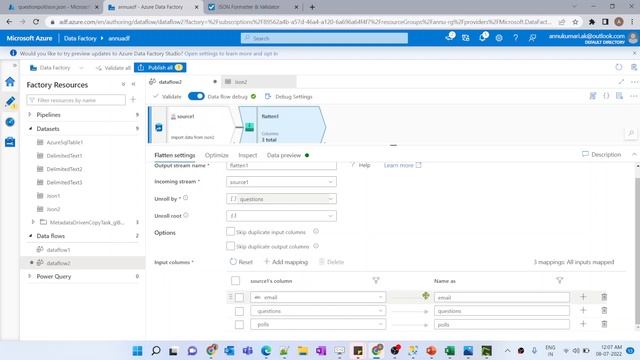Viewport: 640px width, 360px height.
Task: Tick the select-all checkbox in the mapping header
Action: click(236, 281)
